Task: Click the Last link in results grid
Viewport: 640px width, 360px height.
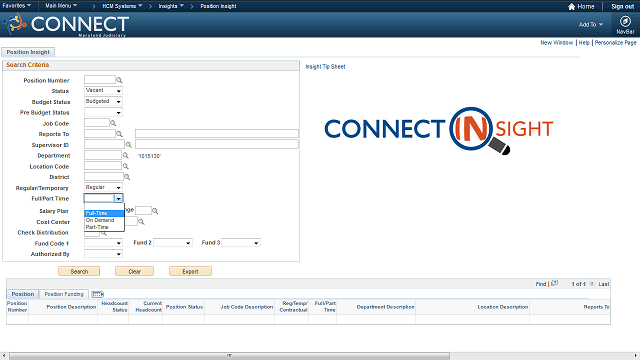Action: (604, 284)
